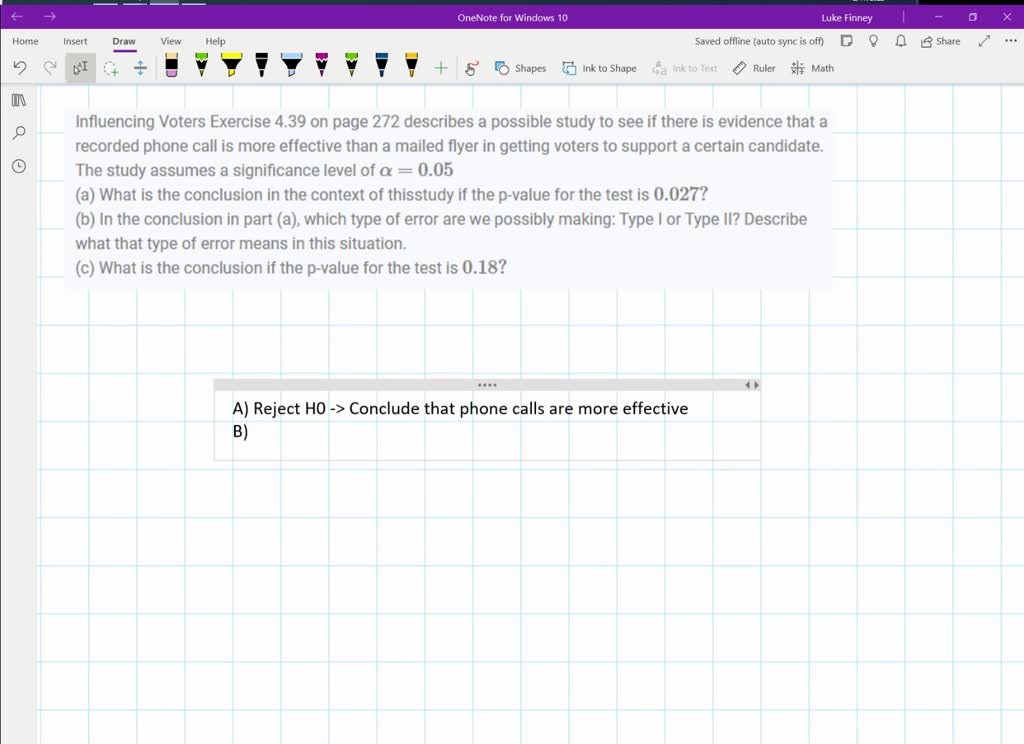Open Search from the left sidebar
1024x744 pixels.
pos(18,133)
